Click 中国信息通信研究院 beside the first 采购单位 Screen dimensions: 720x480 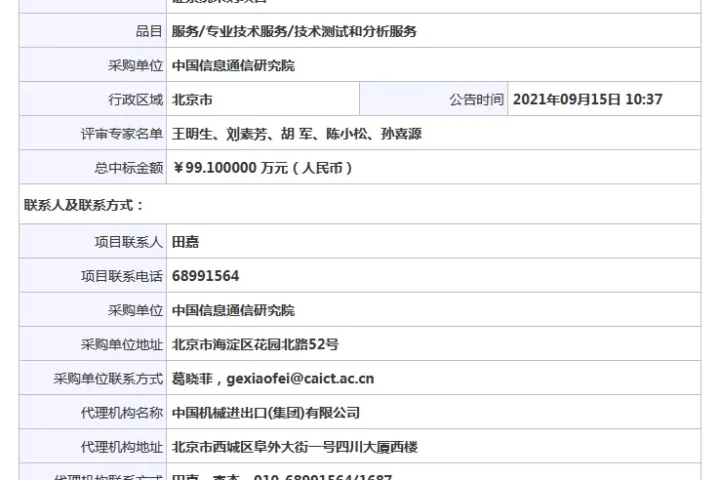tap(233, 66)
